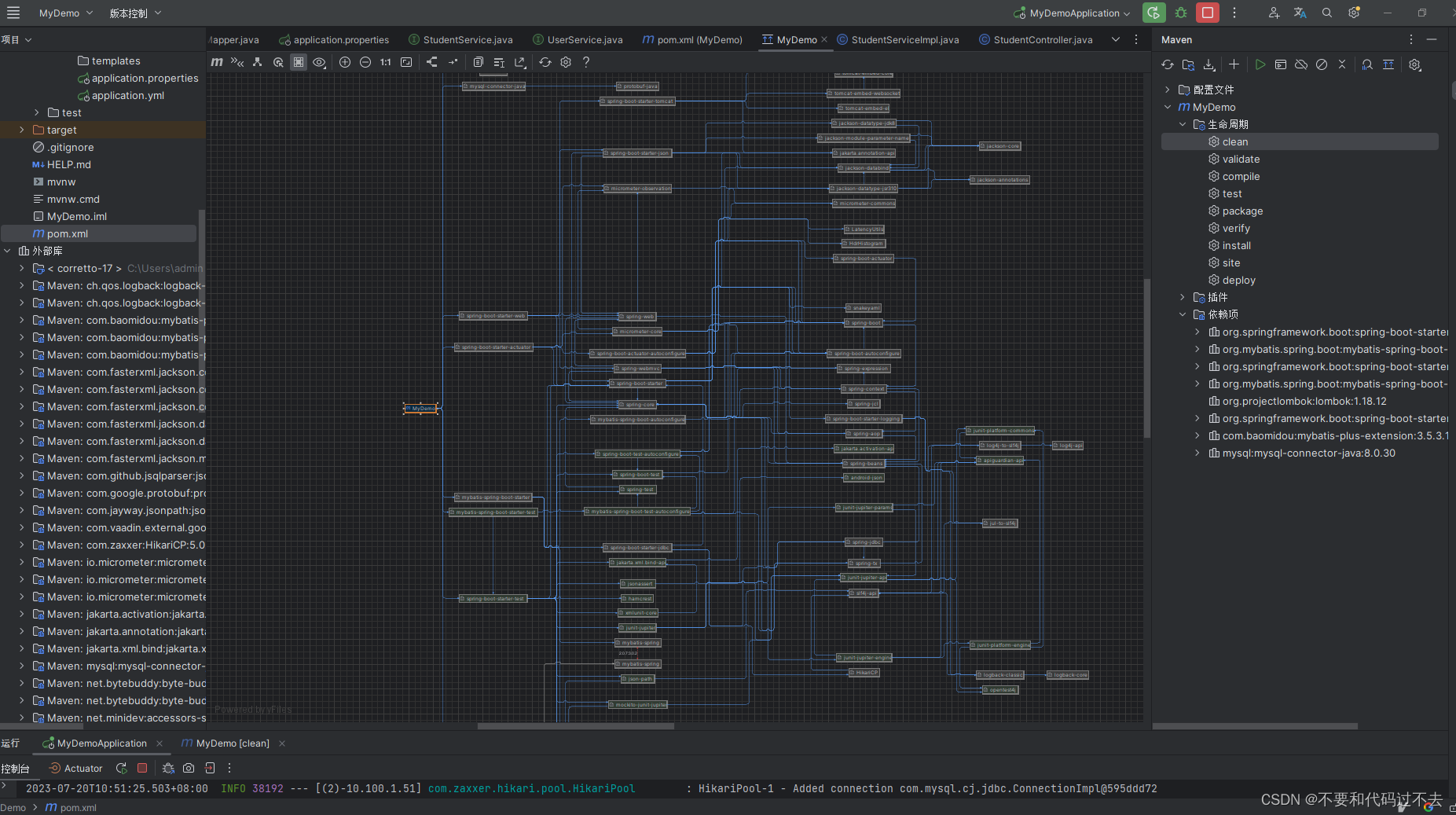Expand the test folder in project tree
The height and width of the screenshot is (815, 1456).
click(36, 113)
